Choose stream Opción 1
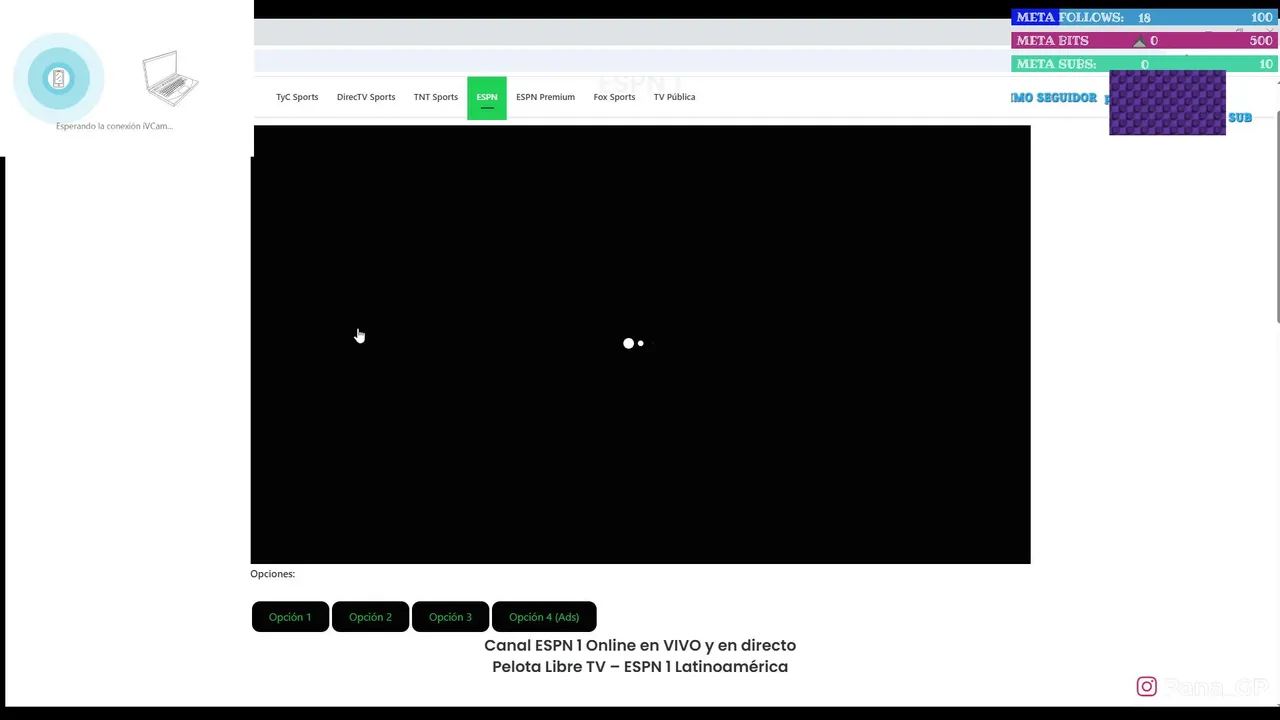 pos(290,617)
